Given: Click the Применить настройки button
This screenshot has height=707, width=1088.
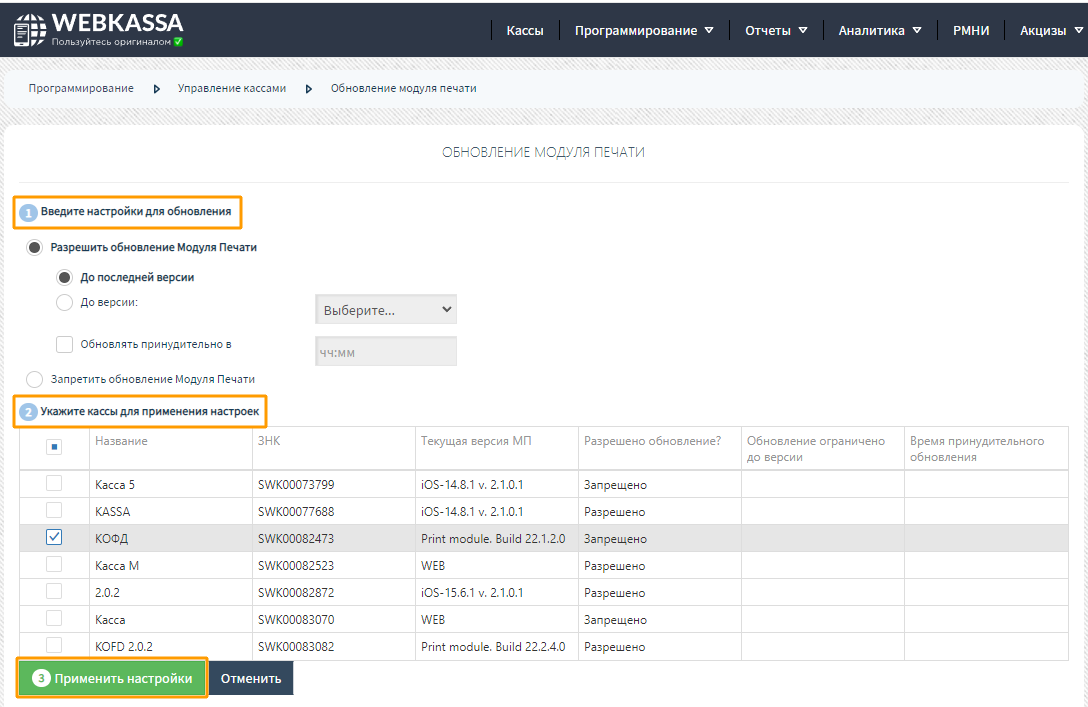Looking at the screenshot, I should 112,678.
